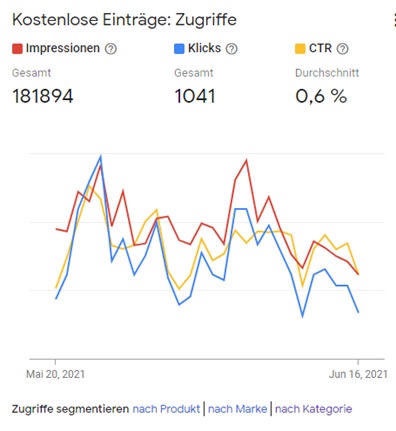Viewport: 396px width, 431px height.
Task: Open the help icon next to CTR
Action: (x=342, y=49)
